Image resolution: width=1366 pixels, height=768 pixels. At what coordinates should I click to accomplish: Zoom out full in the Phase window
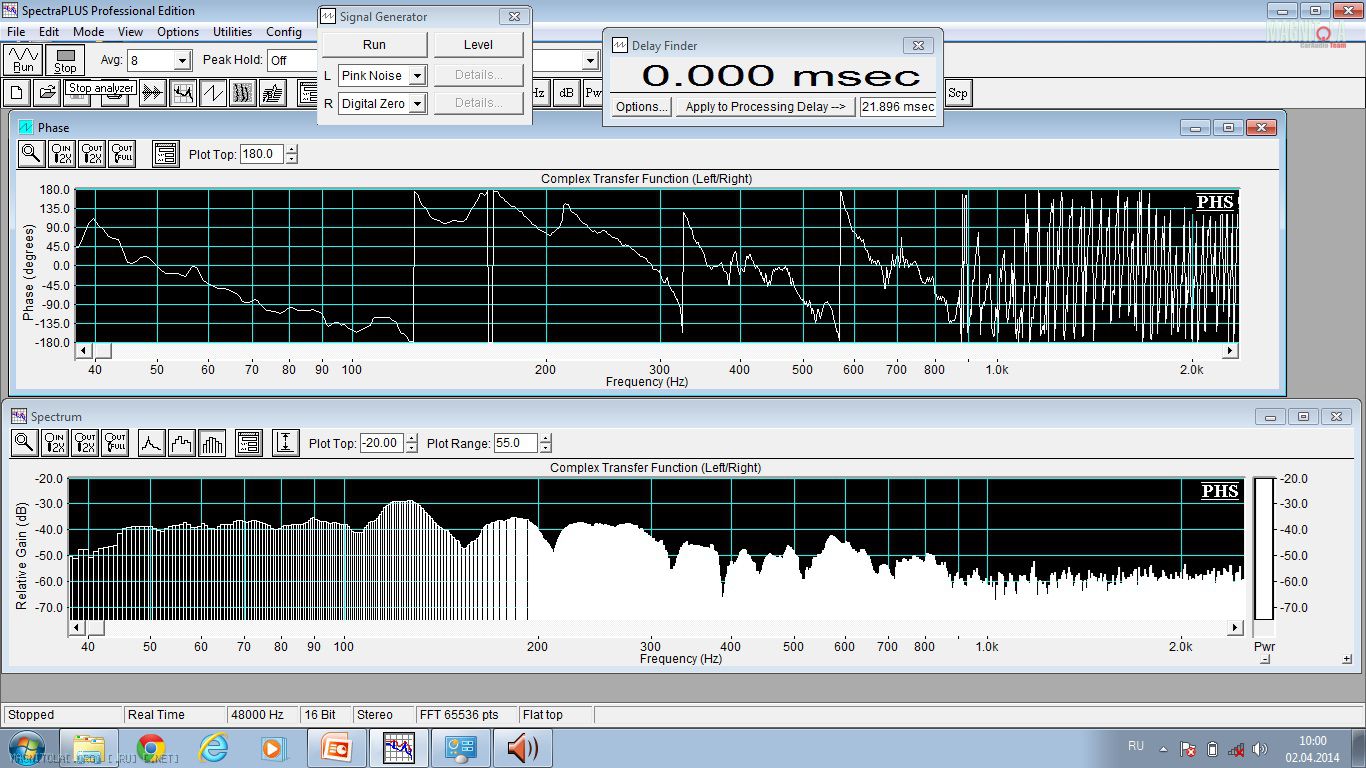121,153
